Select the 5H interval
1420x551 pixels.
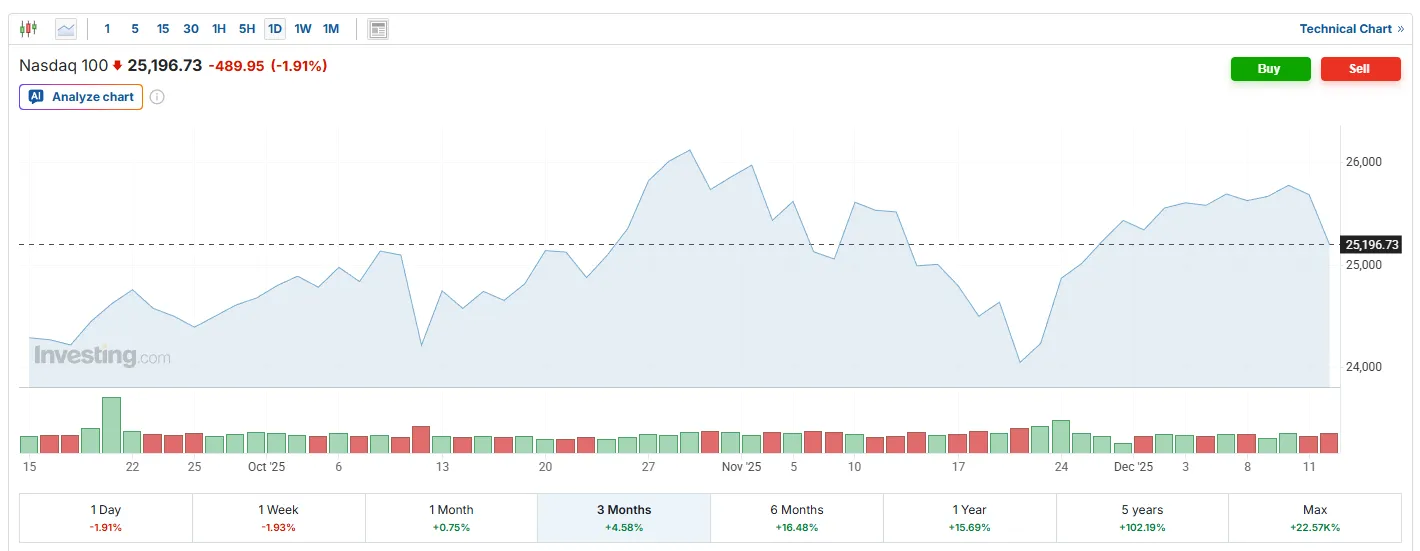pyautogui.click(x=247, y=29)
